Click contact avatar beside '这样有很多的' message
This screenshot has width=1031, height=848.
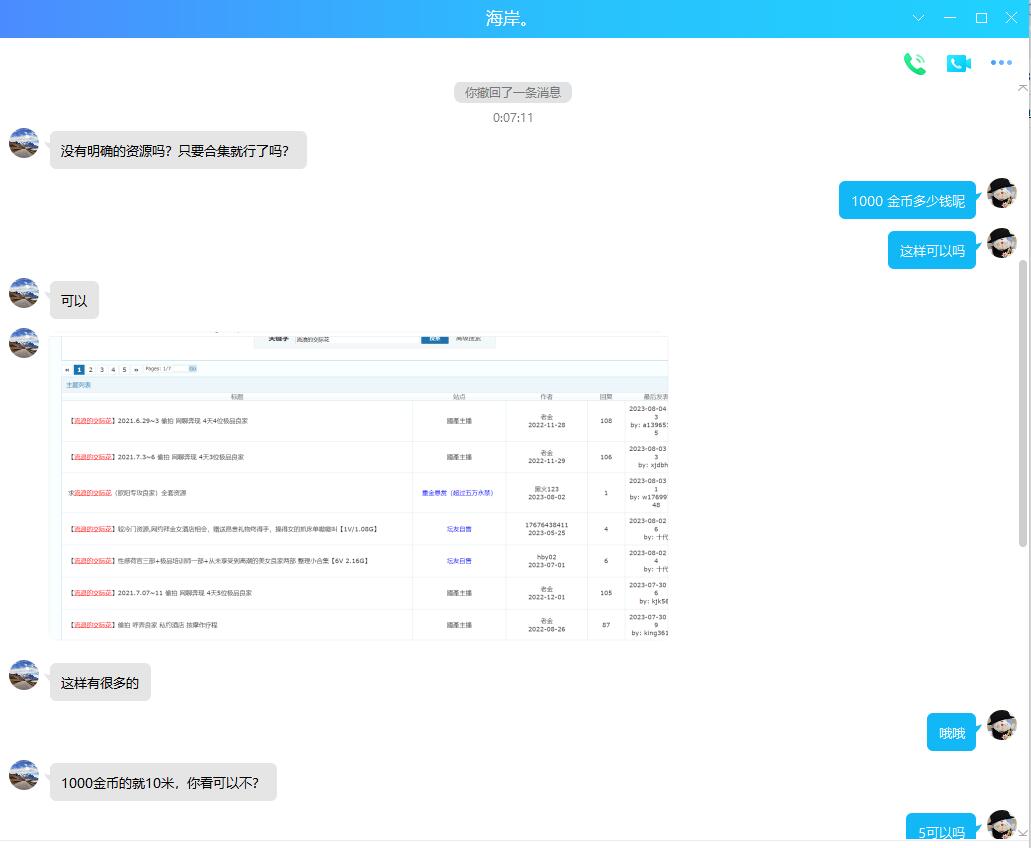(x=24, y=675)
